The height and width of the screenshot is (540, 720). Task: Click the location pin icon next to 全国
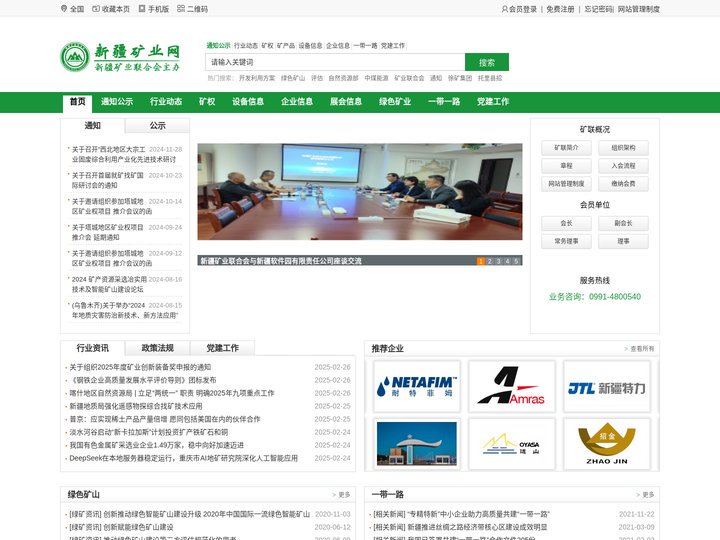64,9
